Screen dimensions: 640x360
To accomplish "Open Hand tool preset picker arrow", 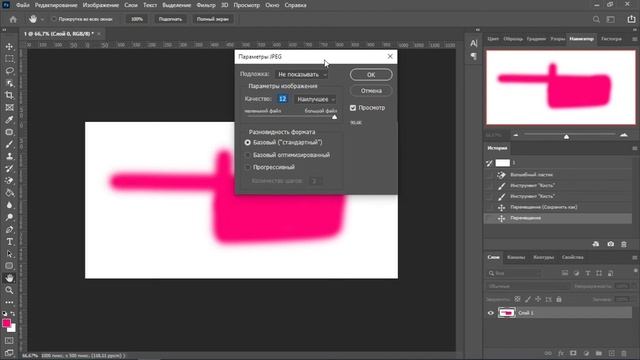I will click(42, 19).
